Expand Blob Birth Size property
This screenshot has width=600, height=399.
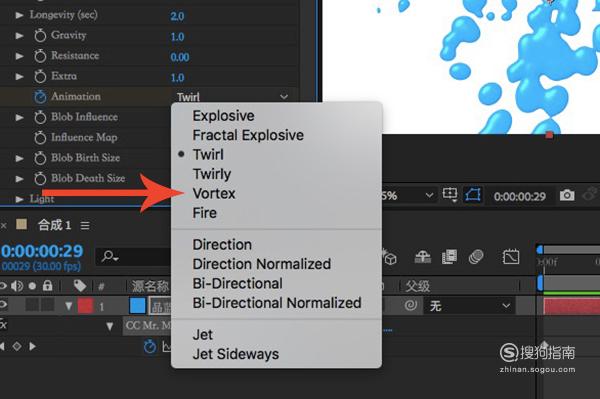(19, 158)
